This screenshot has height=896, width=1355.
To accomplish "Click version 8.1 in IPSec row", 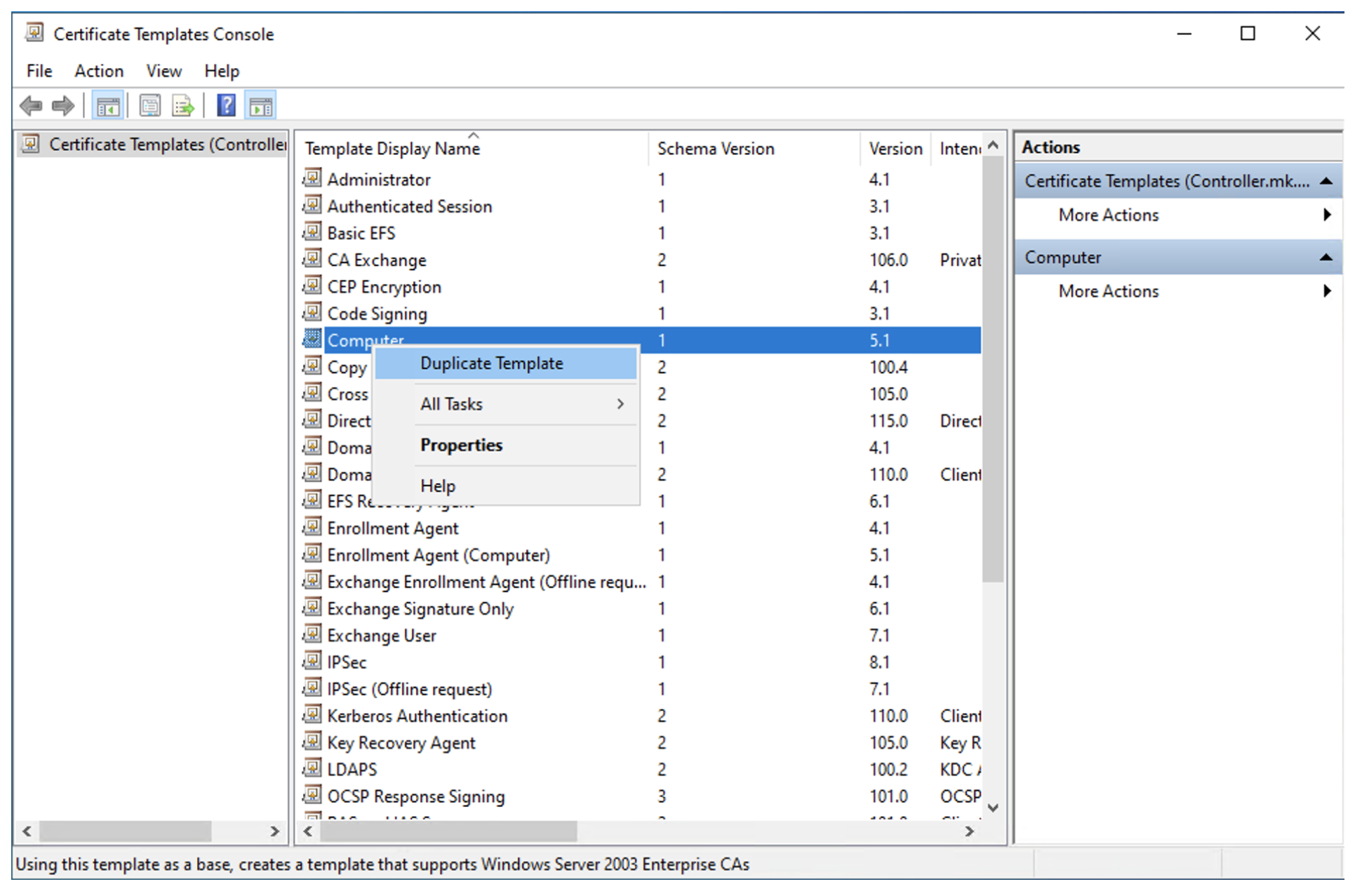I will tap(879, 662).
